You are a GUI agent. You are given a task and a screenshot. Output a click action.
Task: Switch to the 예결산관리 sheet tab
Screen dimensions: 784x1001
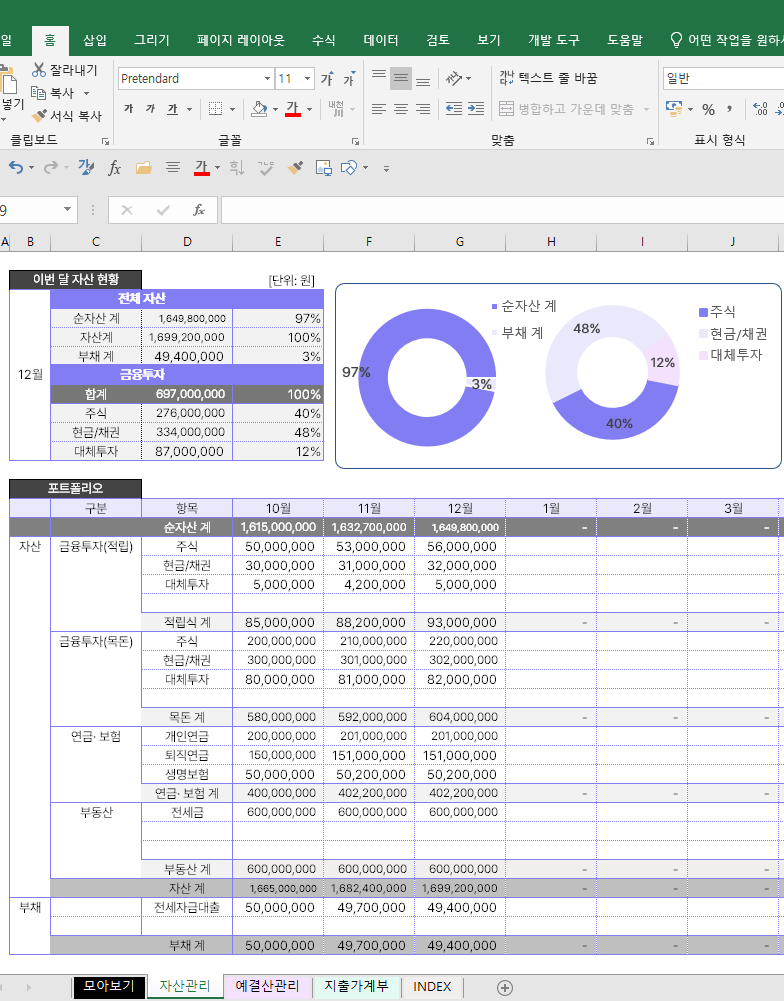tap(267, 986)
